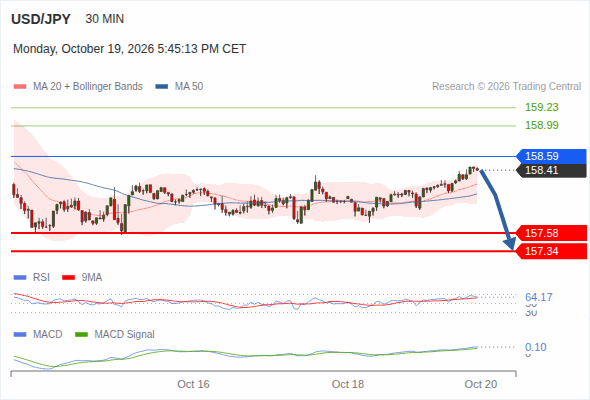Click the Oct 18 date axis label
The image size is (590, 400).
[348, 384]
